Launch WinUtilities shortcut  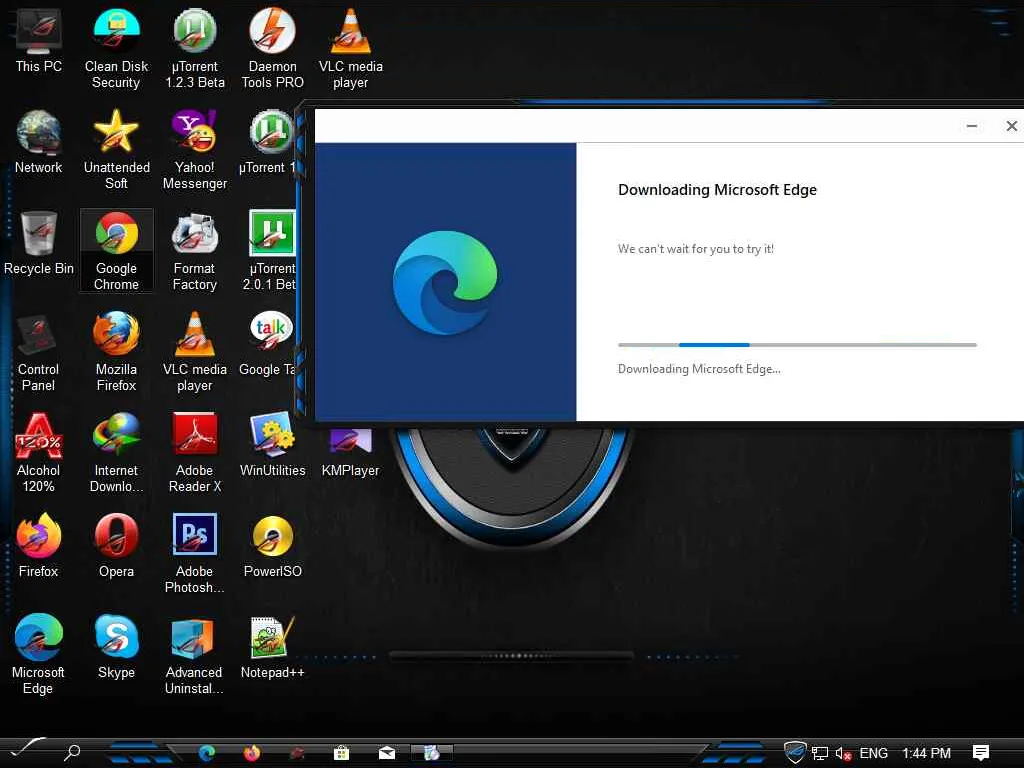pos(272,445)
